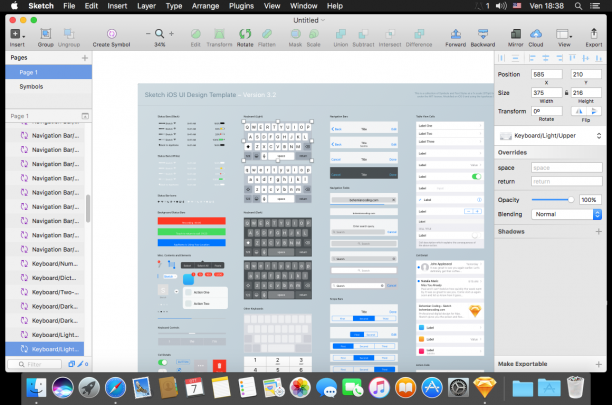Click the layer list scrollbar
Image resolution: width=612 pixels, height=405 pixels.
click(88, 208)
